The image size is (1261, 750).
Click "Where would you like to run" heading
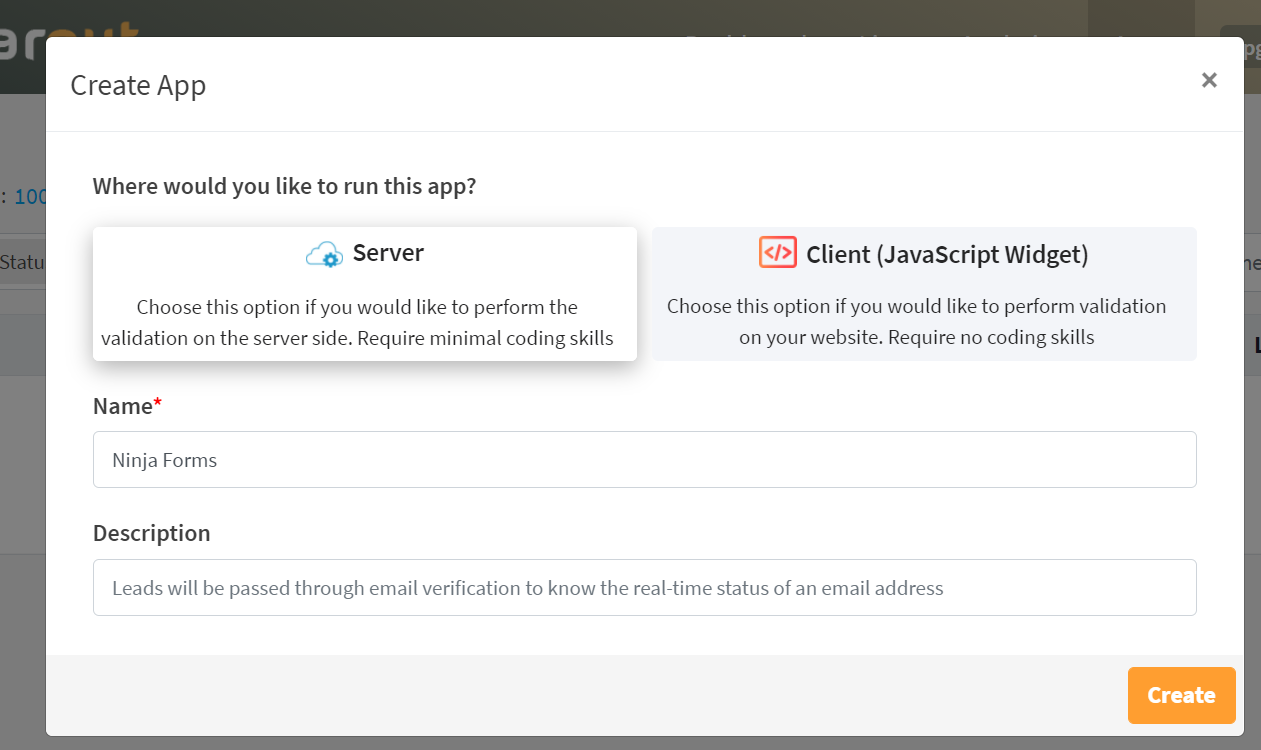click(x=284, y=187)
